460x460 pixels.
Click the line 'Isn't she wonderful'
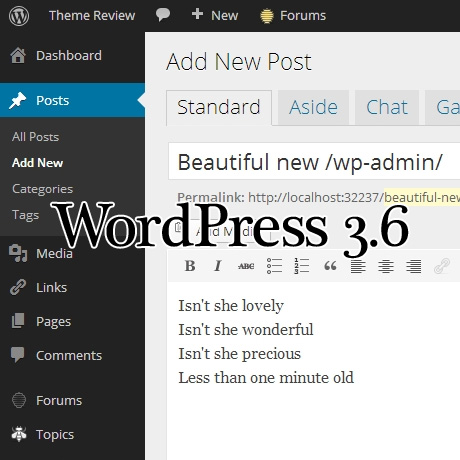(246, 330)
